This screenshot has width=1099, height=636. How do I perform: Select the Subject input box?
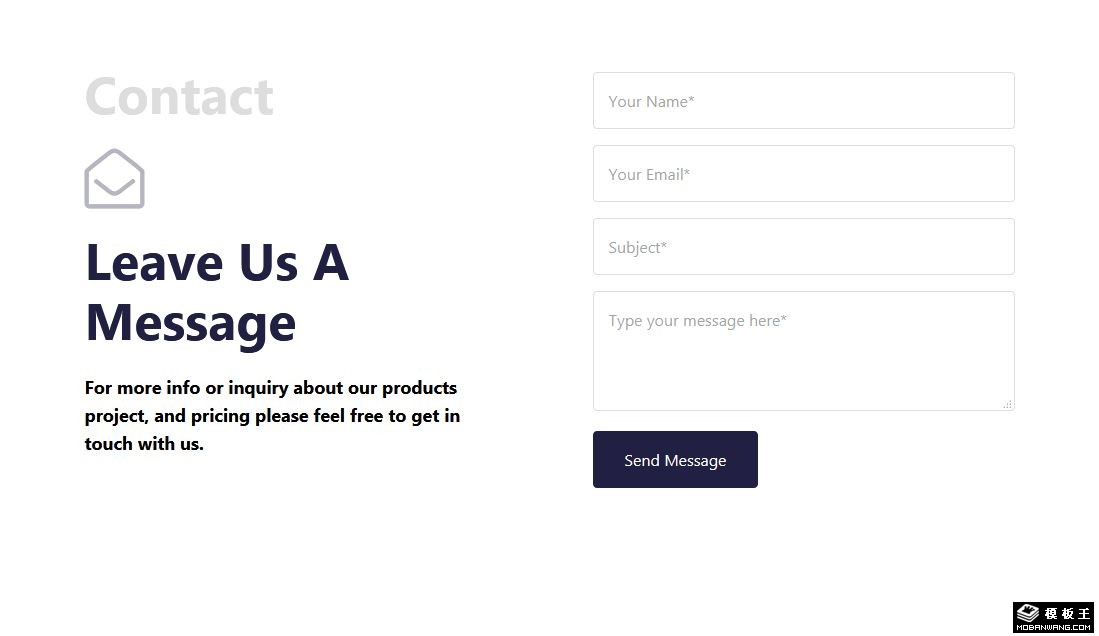pyautogui.click(x=803, y=246)
